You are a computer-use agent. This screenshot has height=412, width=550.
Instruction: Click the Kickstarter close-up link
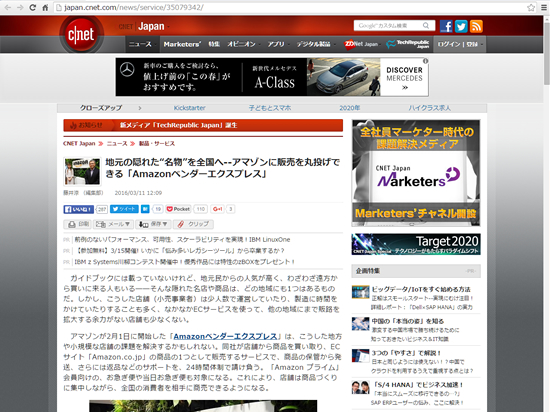click(189, 108)
